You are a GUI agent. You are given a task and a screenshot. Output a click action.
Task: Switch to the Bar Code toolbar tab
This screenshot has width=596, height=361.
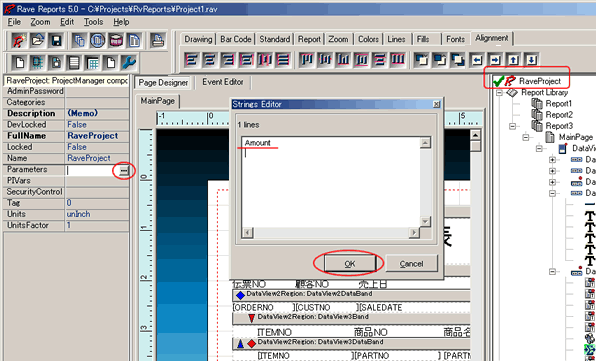pos(236,39)
